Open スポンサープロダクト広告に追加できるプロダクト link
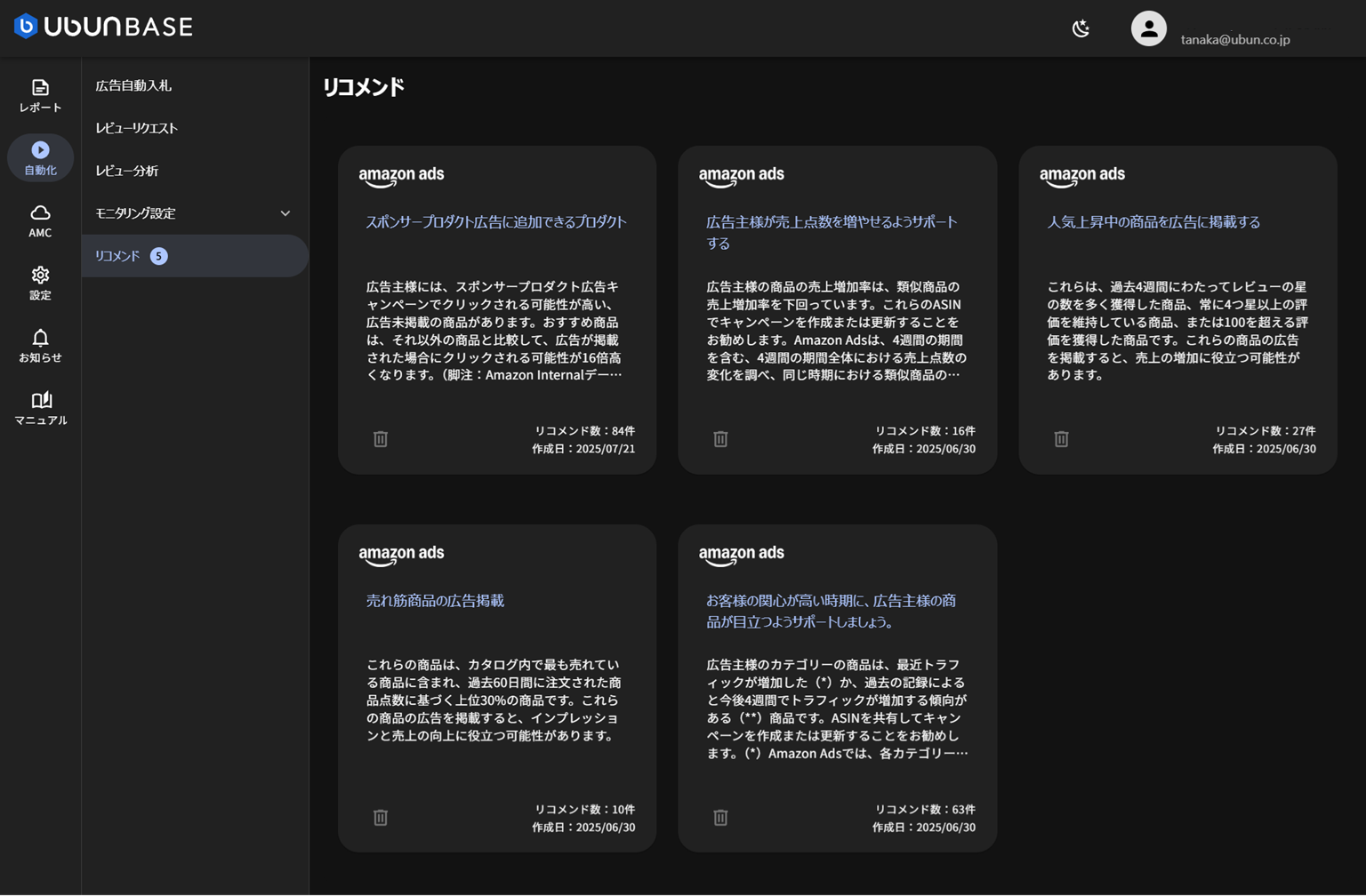The image size is (1366, 896). (496, 222)
